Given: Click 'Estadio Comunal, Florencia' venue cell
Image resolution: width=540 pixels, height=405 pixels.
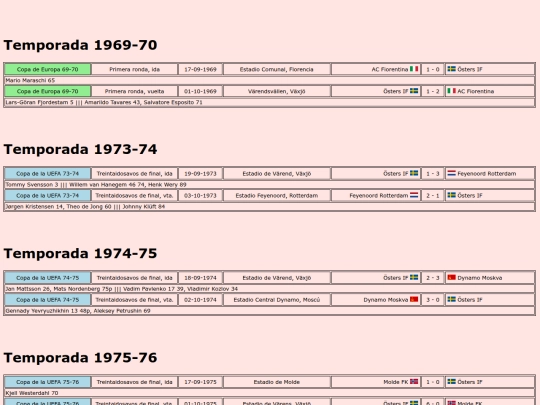Looking at the screenshot, I should click(x=277, y=69).
